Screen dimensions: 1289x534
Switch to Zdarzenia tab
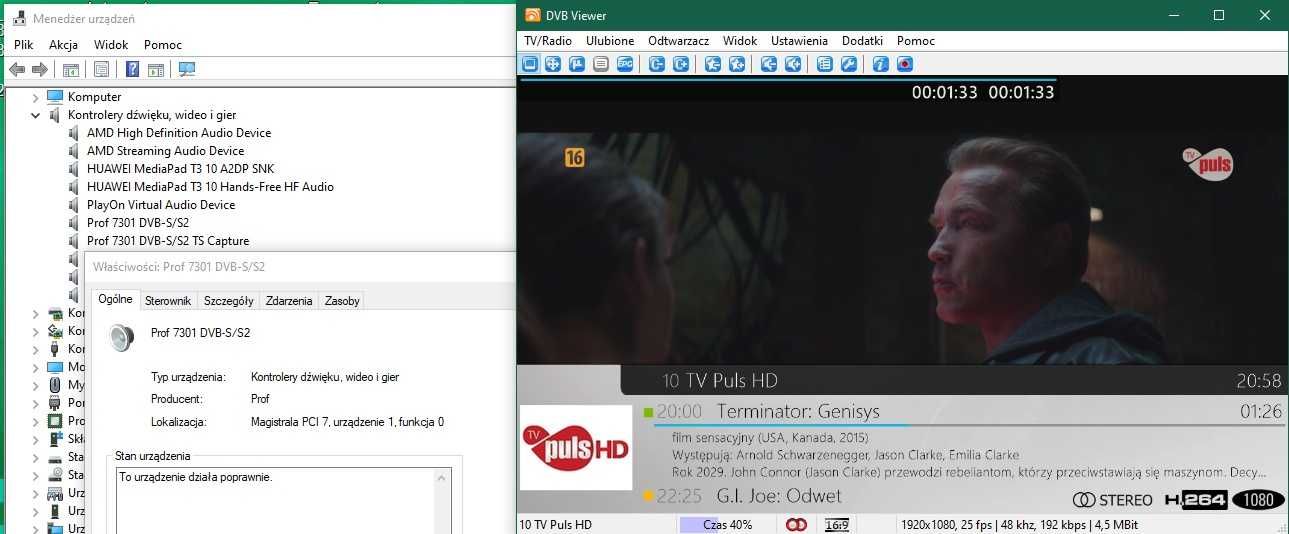pyautogui.click(x=289, y=300)
